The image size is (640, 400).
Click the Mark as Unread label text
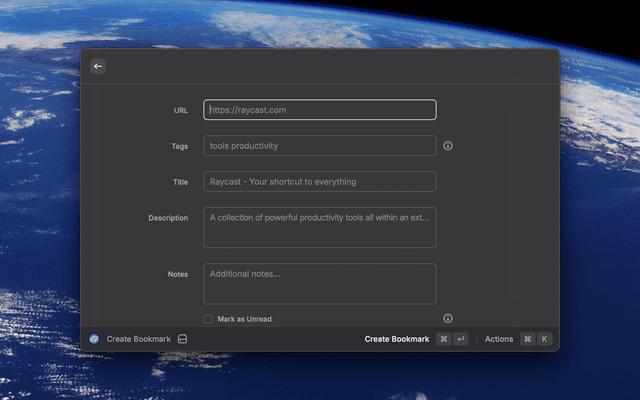click(x=244, y=319)
